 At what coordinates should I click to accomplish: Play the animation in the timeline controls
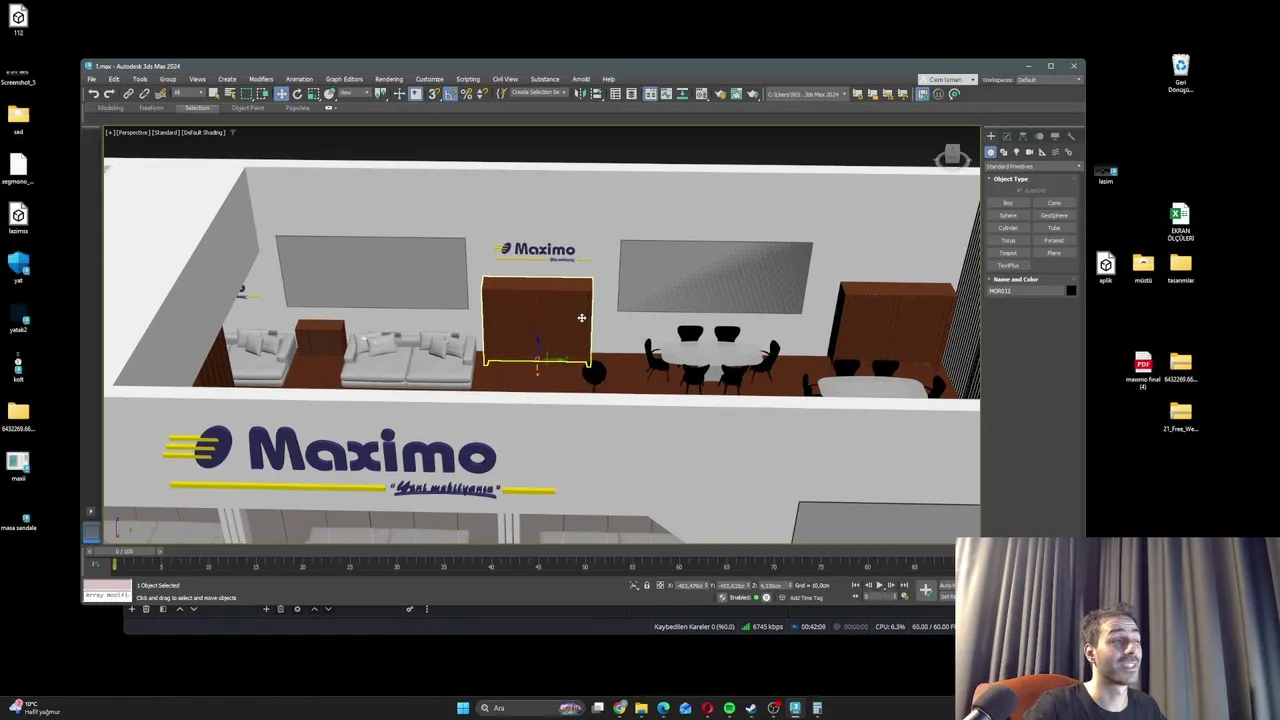coord(880,585)
